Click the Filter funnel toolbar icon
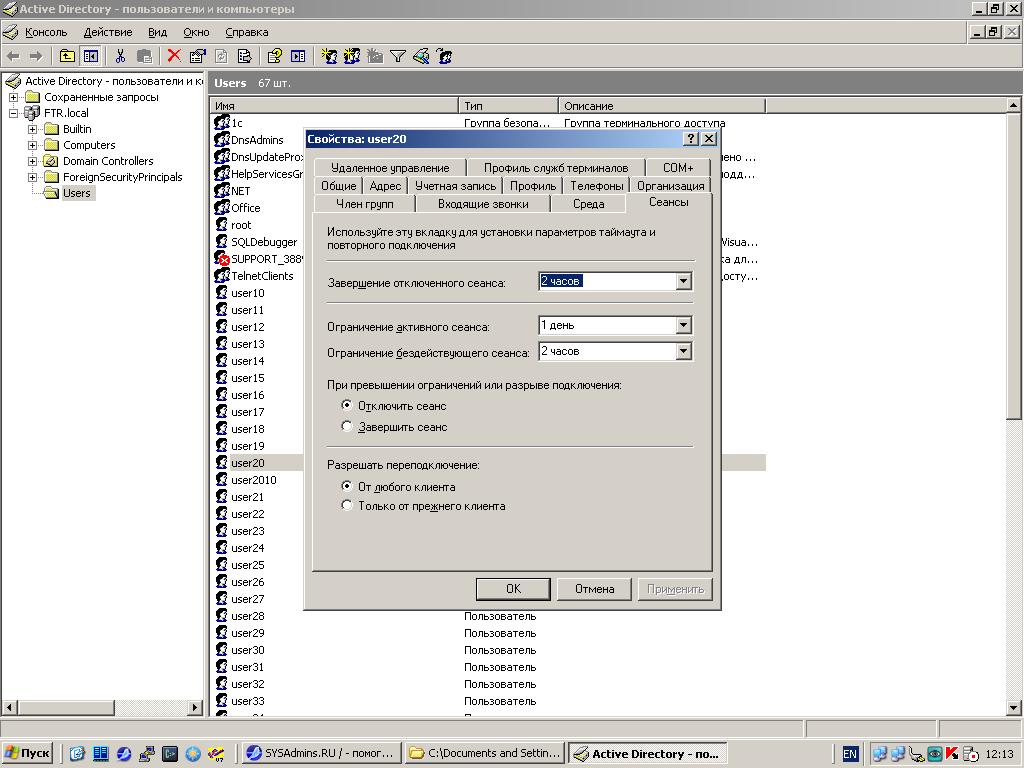 point(398,56)
